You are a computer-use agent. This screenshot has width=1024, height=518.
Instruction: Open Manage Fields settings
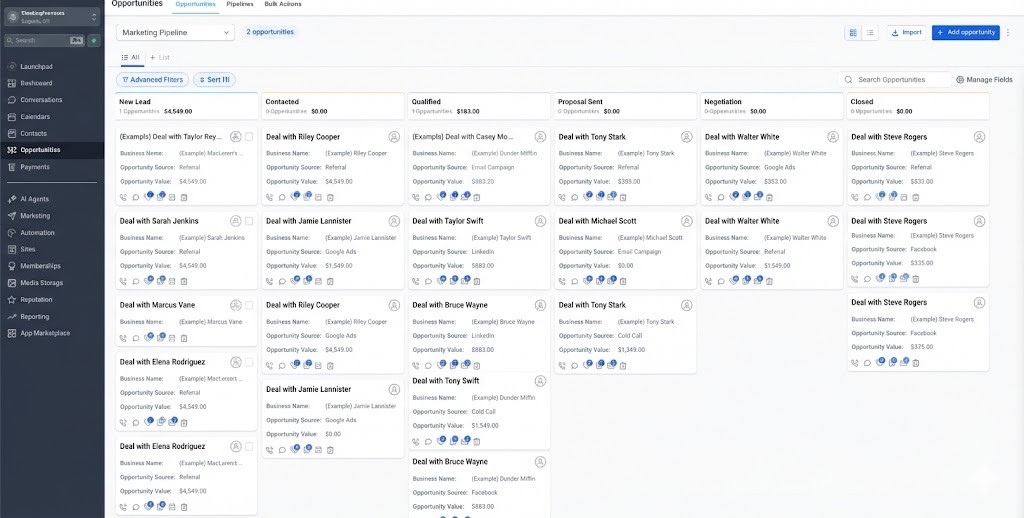tap(984, 80)
